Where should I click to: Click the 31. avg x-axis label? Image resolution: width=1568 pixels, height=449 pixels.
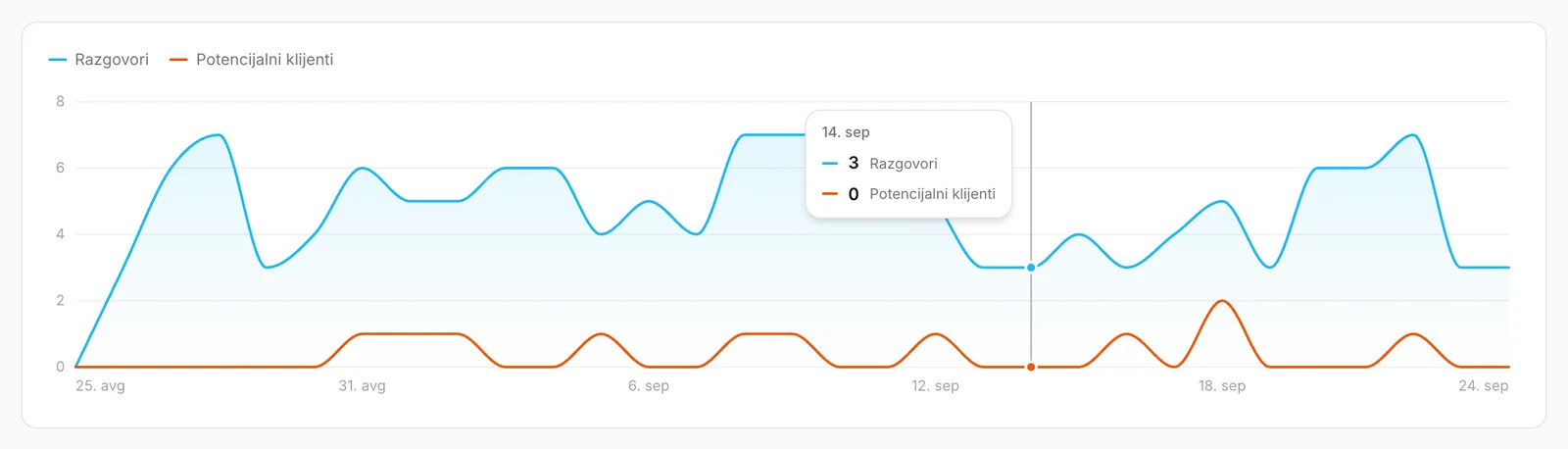point(362,386)
